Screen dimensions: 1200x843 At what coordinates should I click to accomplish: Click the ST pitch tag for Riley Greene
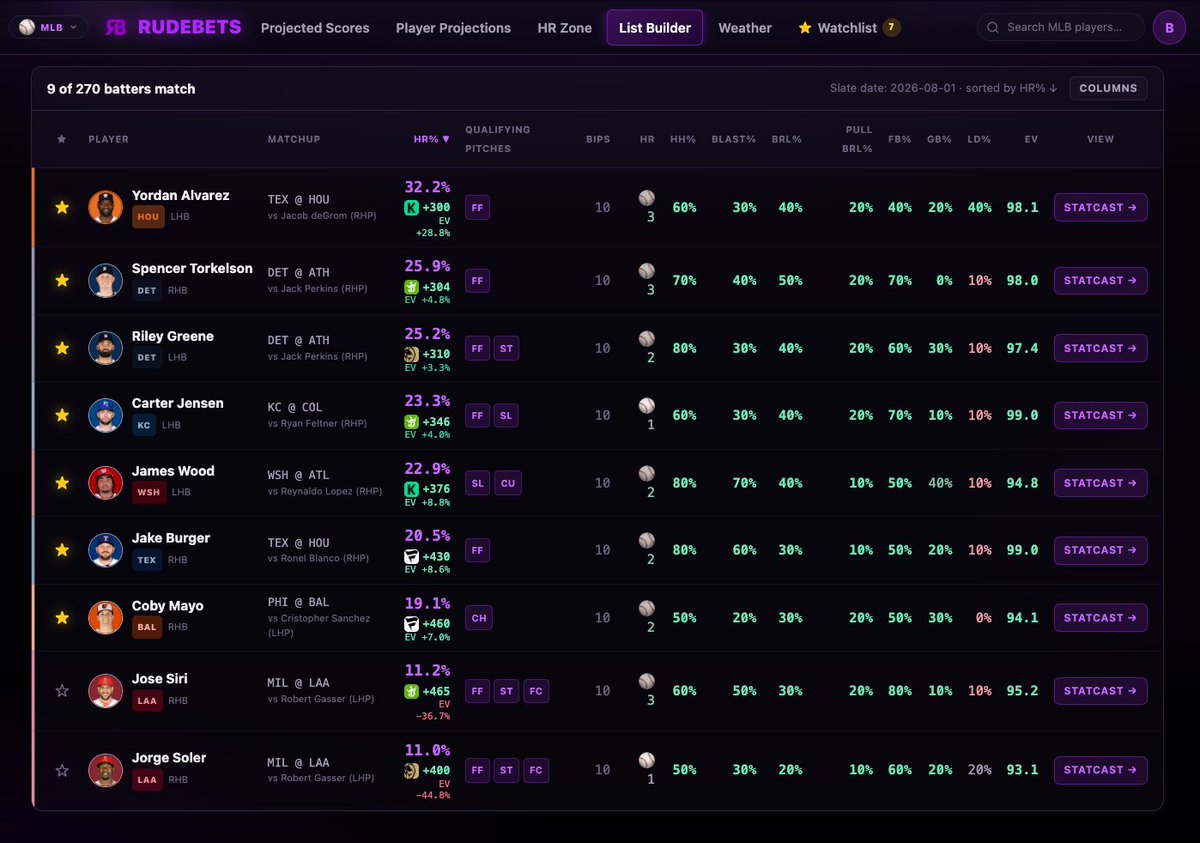pos(506,348)
